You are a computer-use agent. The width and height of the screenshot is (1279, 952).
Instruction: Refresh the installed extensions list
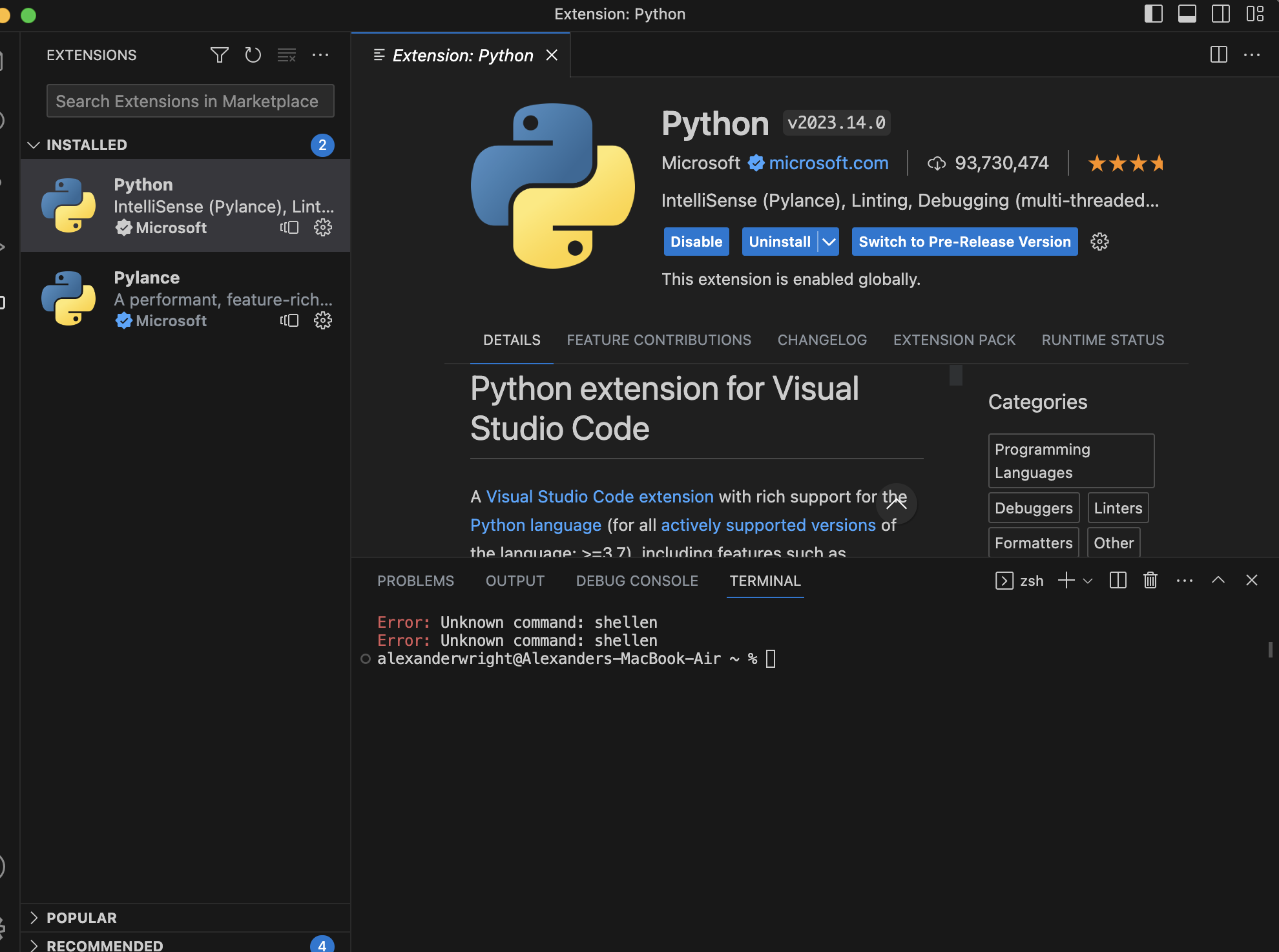click(253, 55)
